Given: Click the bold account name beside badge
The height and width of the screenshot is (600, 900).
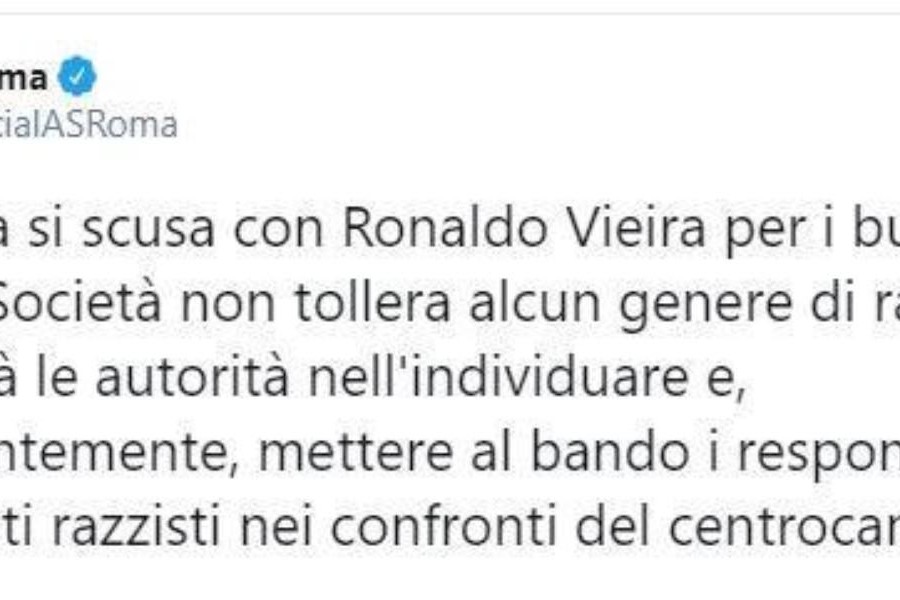Looking at the screenshot, I should (23, 78).
